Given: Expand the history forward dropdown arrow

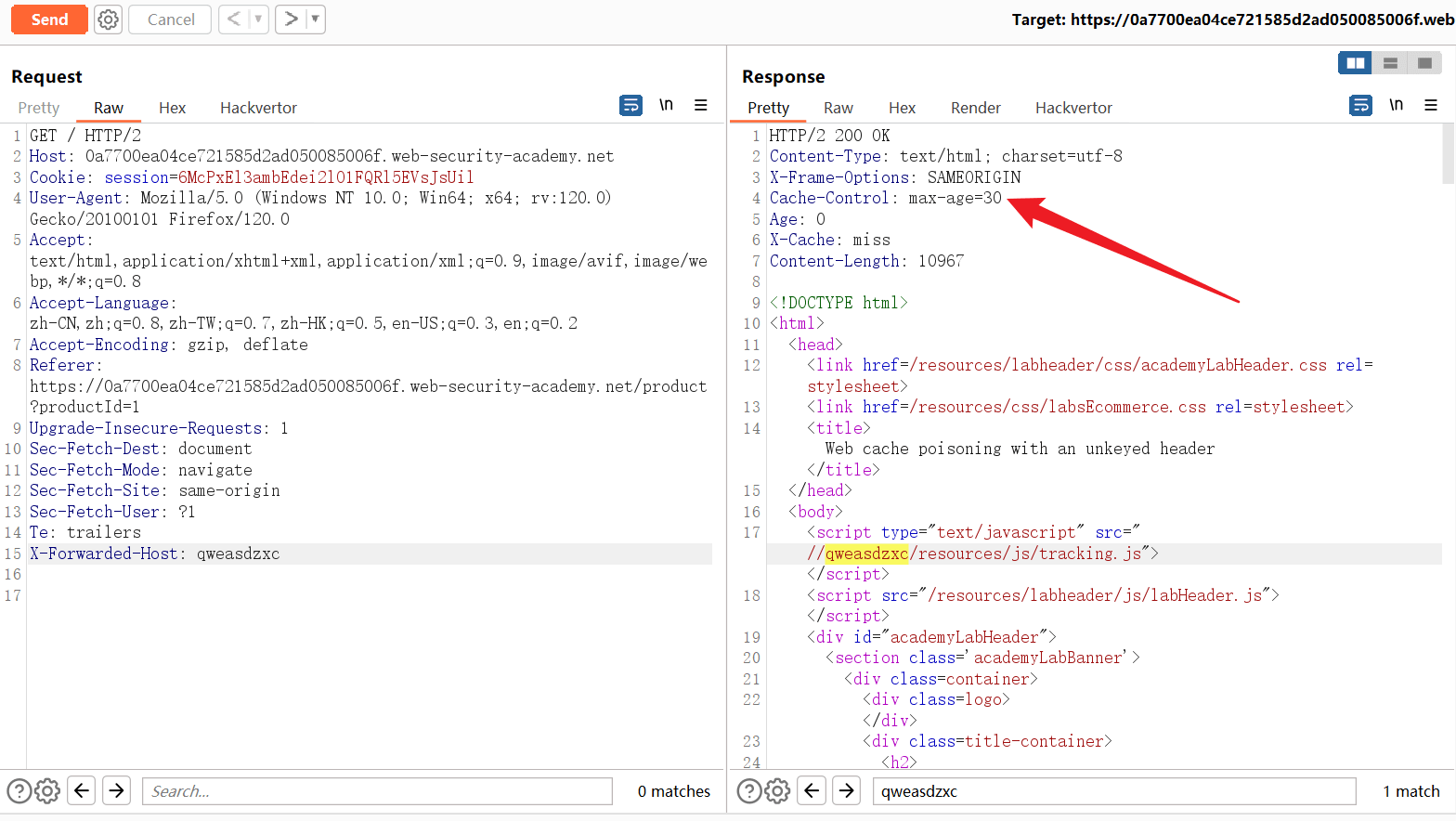Looking at the screenshot, I should 315,20.
